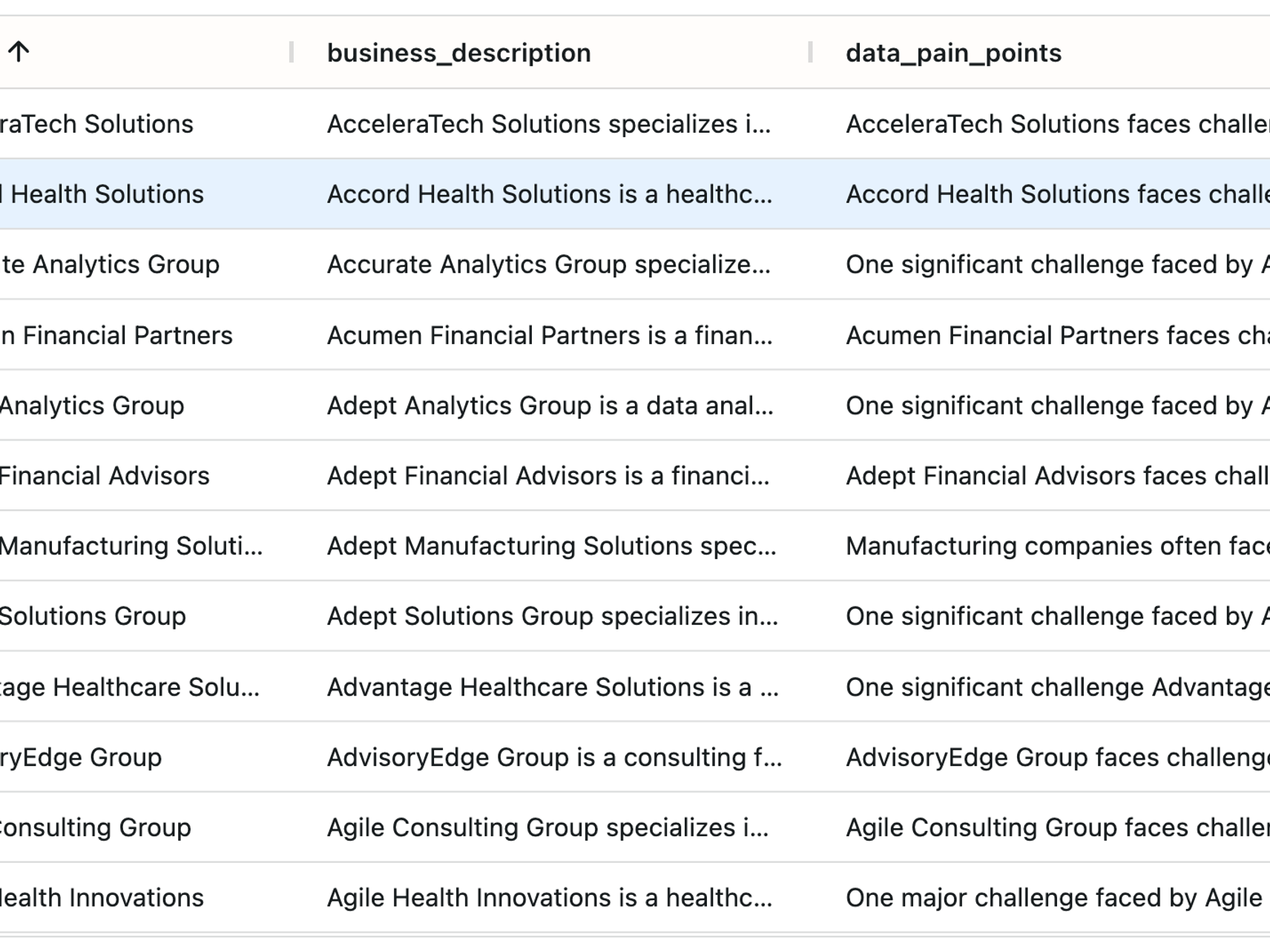Select 'One major challenge faced by Agile' cell
Viewport: 1270px width, 952px height.
click(1053, 898)
